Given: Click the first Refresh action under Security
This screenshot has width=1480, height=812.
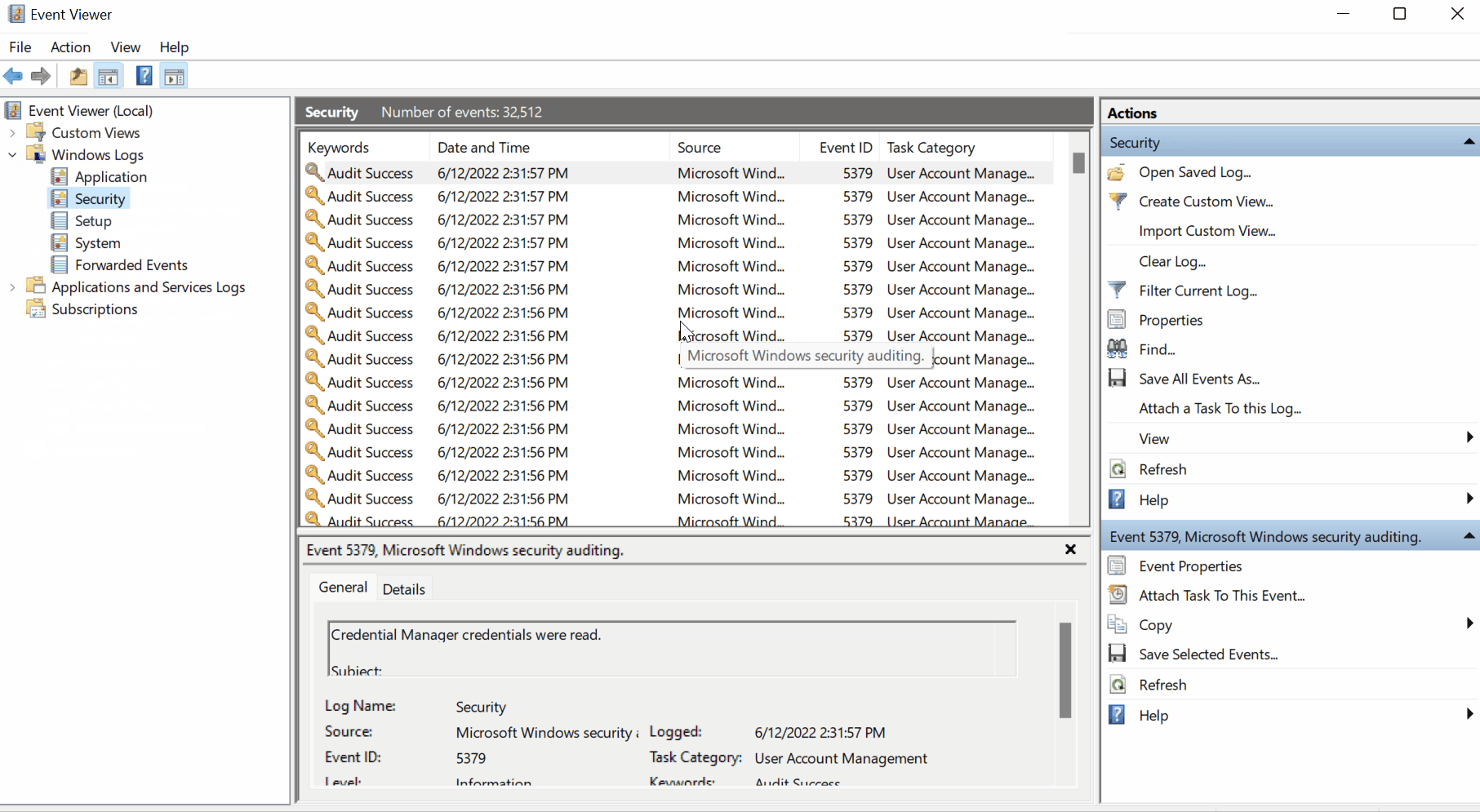Looking at the screenshot, I should 1162,470.
